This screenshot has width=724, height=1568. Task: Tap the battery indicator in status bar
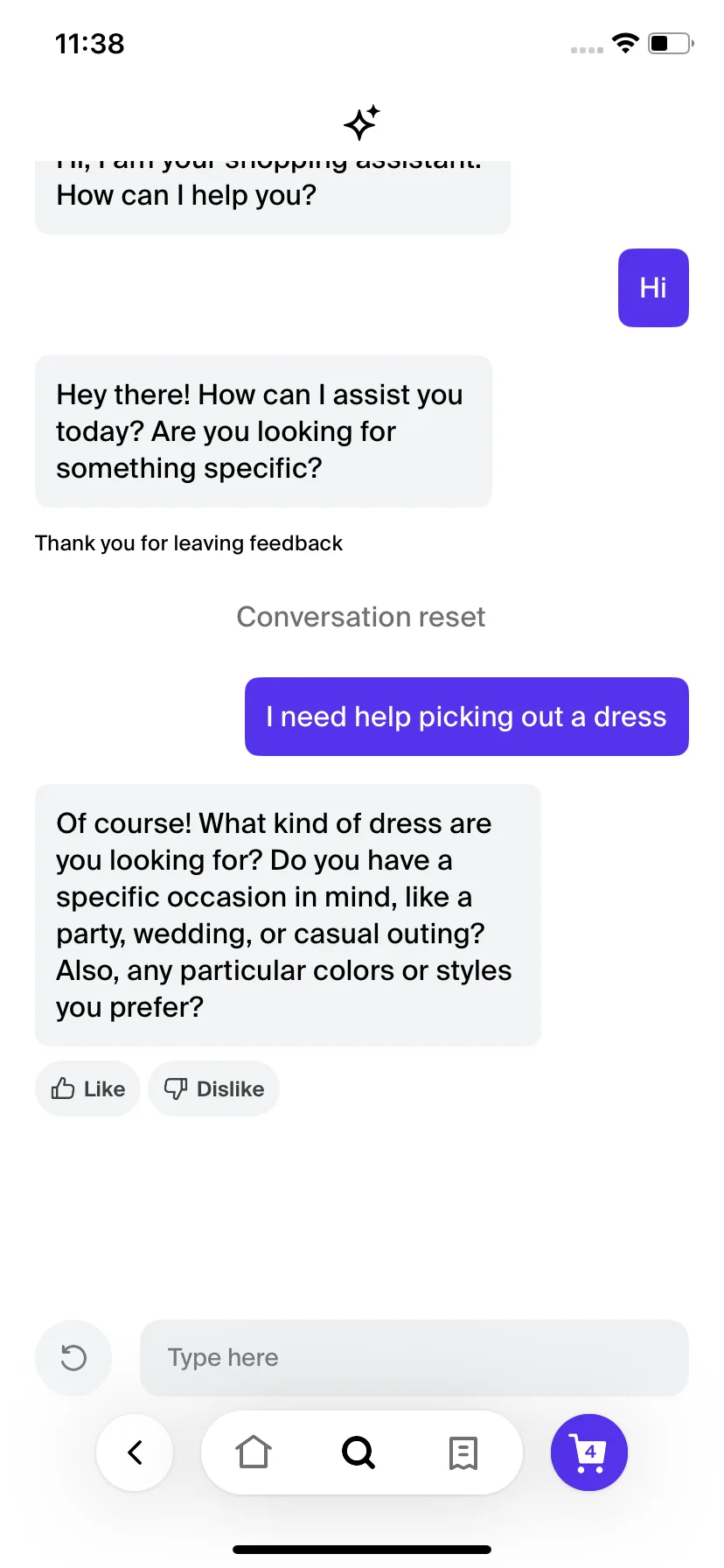tap(671, 43)
